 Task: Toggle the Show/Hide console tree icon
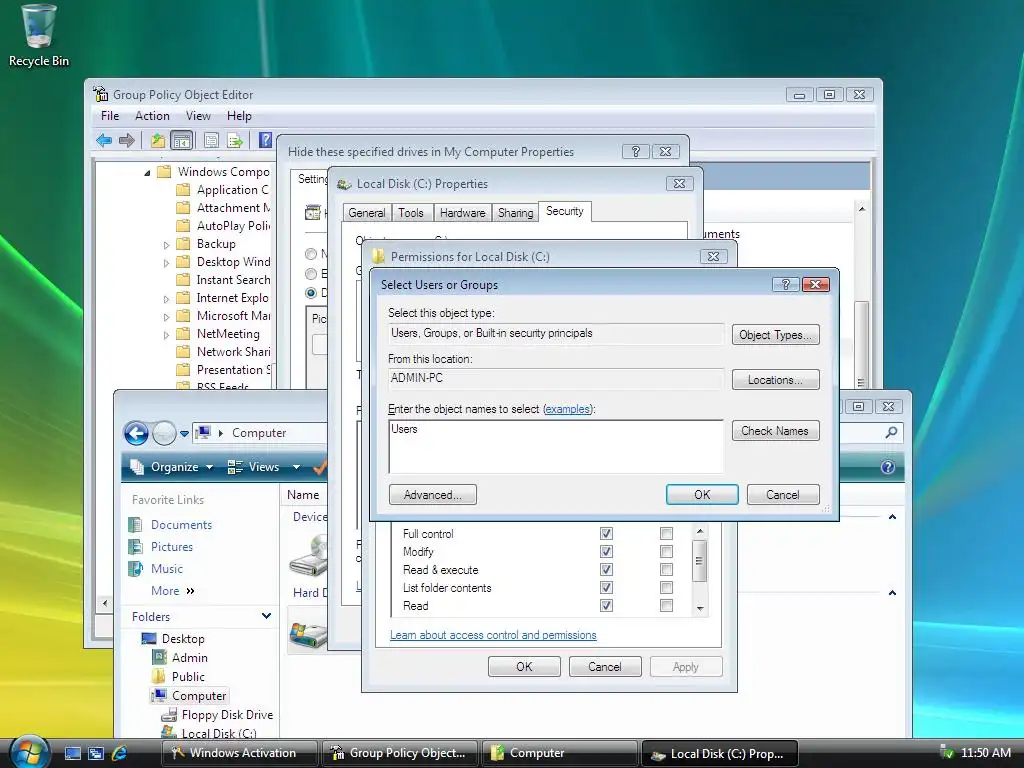click(181, 140)
